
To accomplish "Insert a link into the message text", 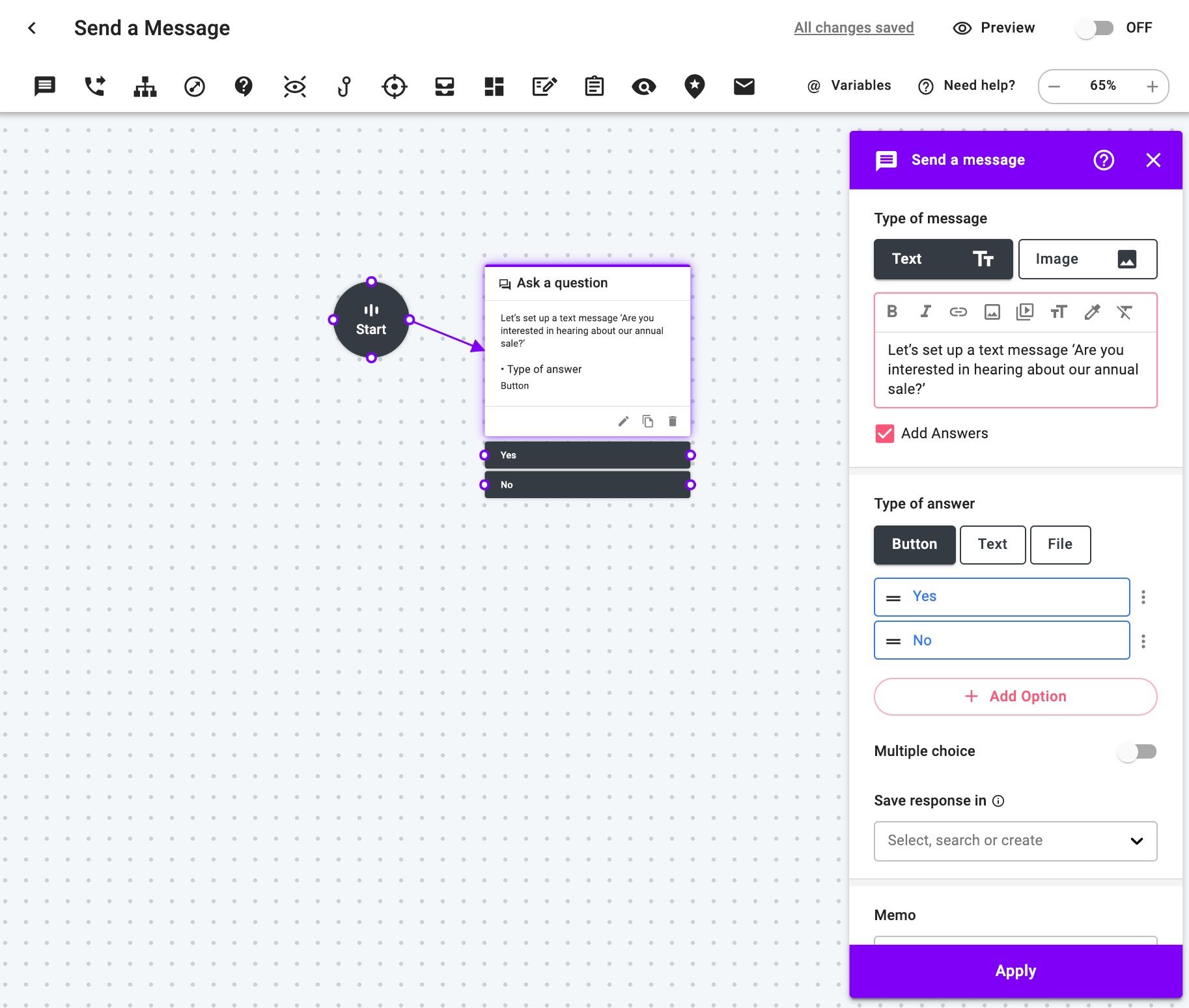I will pyautogui.click(x=958, y=312).
